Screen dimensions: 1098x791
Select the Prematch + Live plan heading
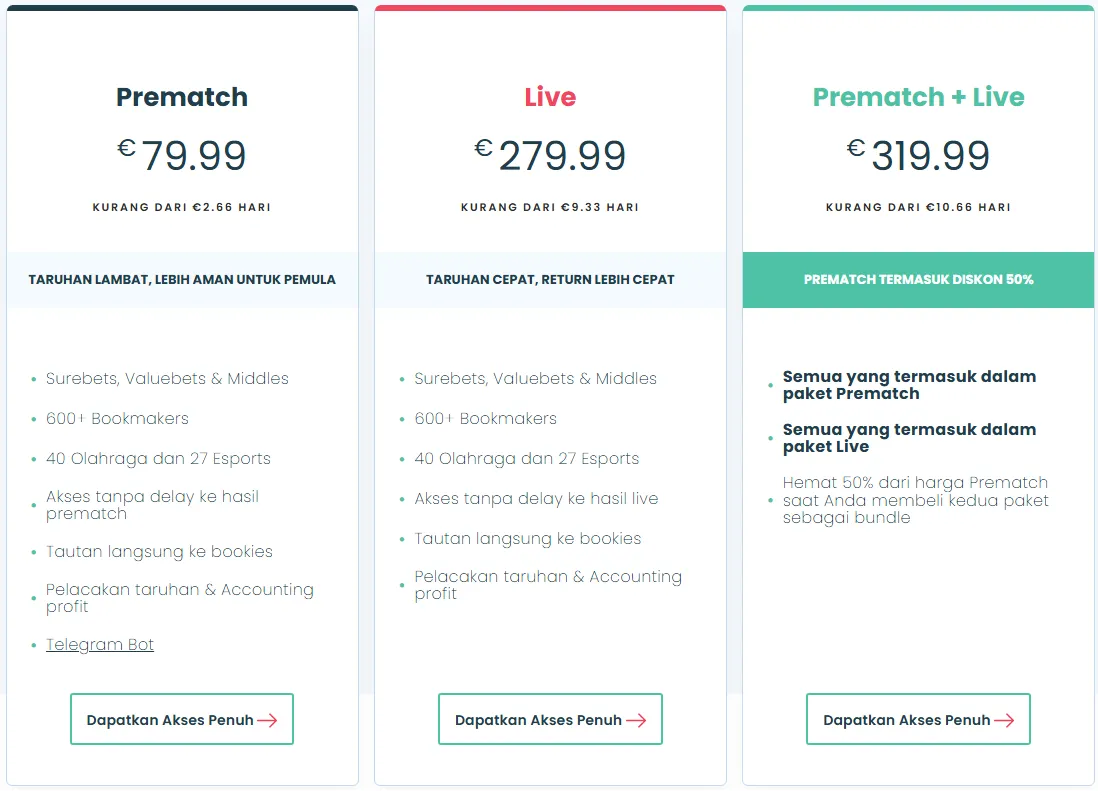pos(918,97)
